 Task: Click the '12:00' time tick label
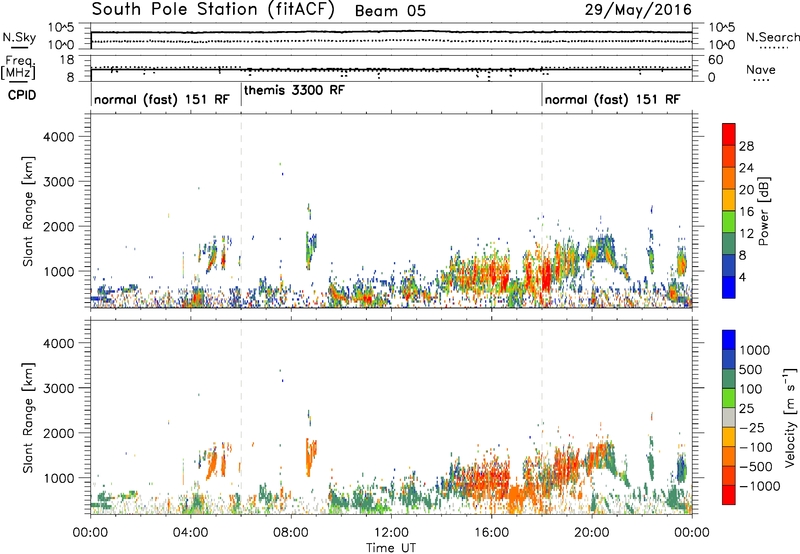click(x=391, y=533)
